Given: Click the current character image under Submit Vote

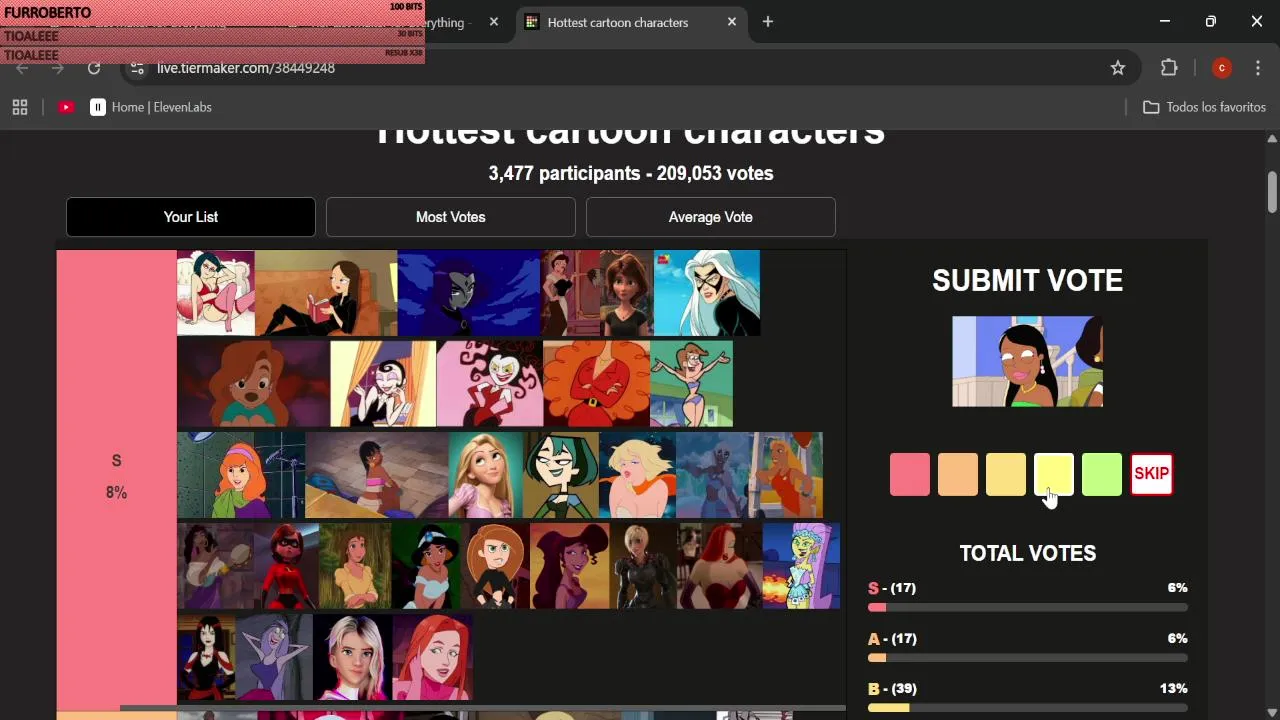Looking at the screenshot, I should (x=1027, y=362).
